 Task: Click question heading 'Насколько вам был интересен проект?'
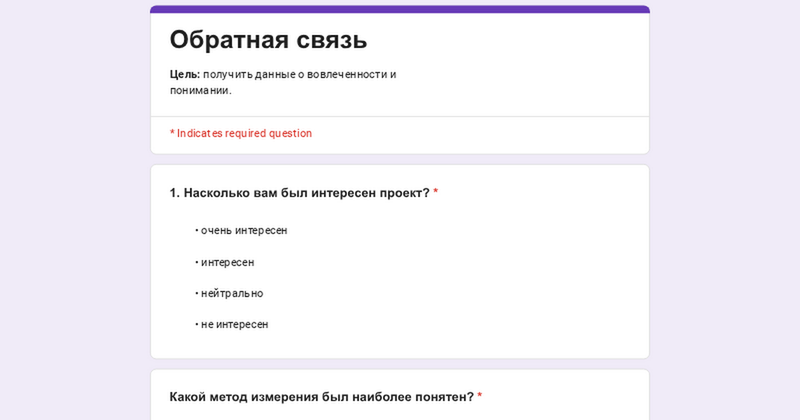(x=307, y=193)
